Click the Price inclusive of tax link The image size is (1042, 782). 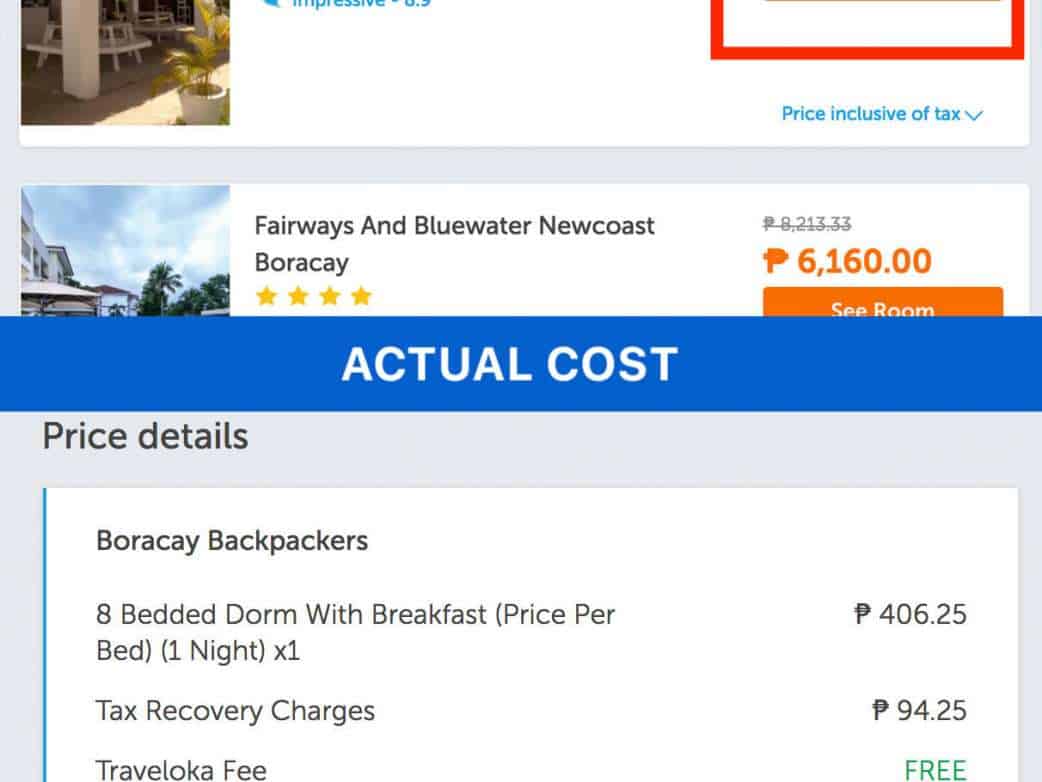870,114
